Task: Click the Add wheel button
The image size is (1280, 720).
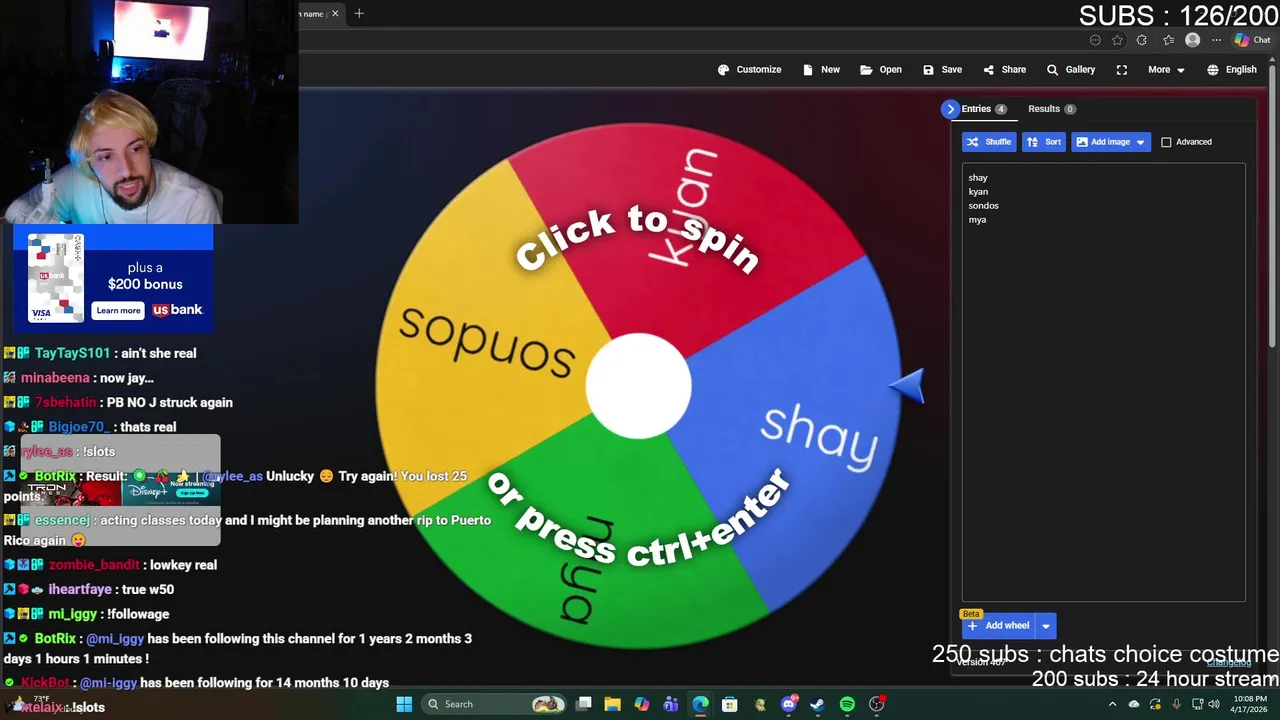Action: click(998, 626)
